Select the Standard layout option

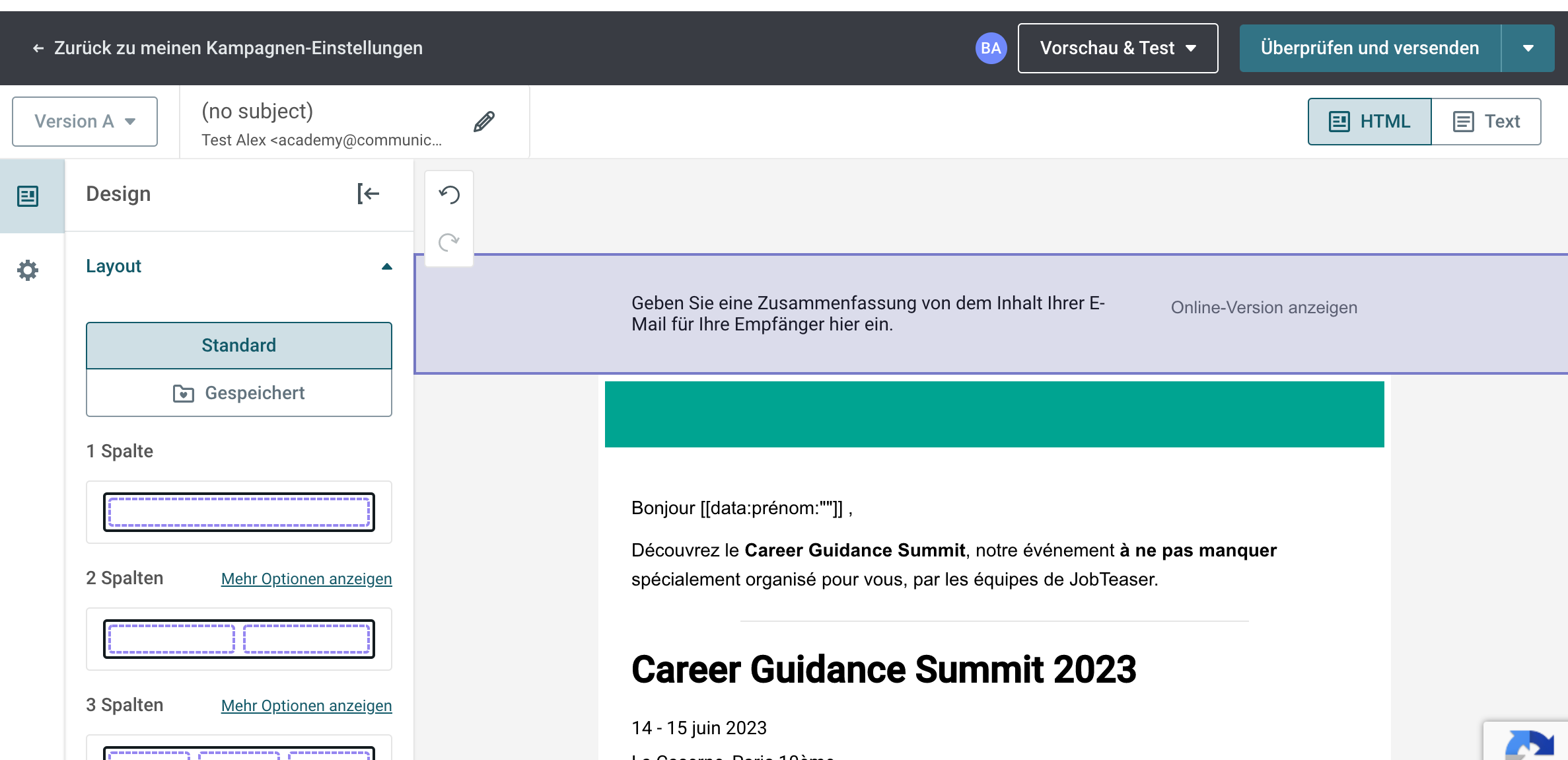(239, 346)
